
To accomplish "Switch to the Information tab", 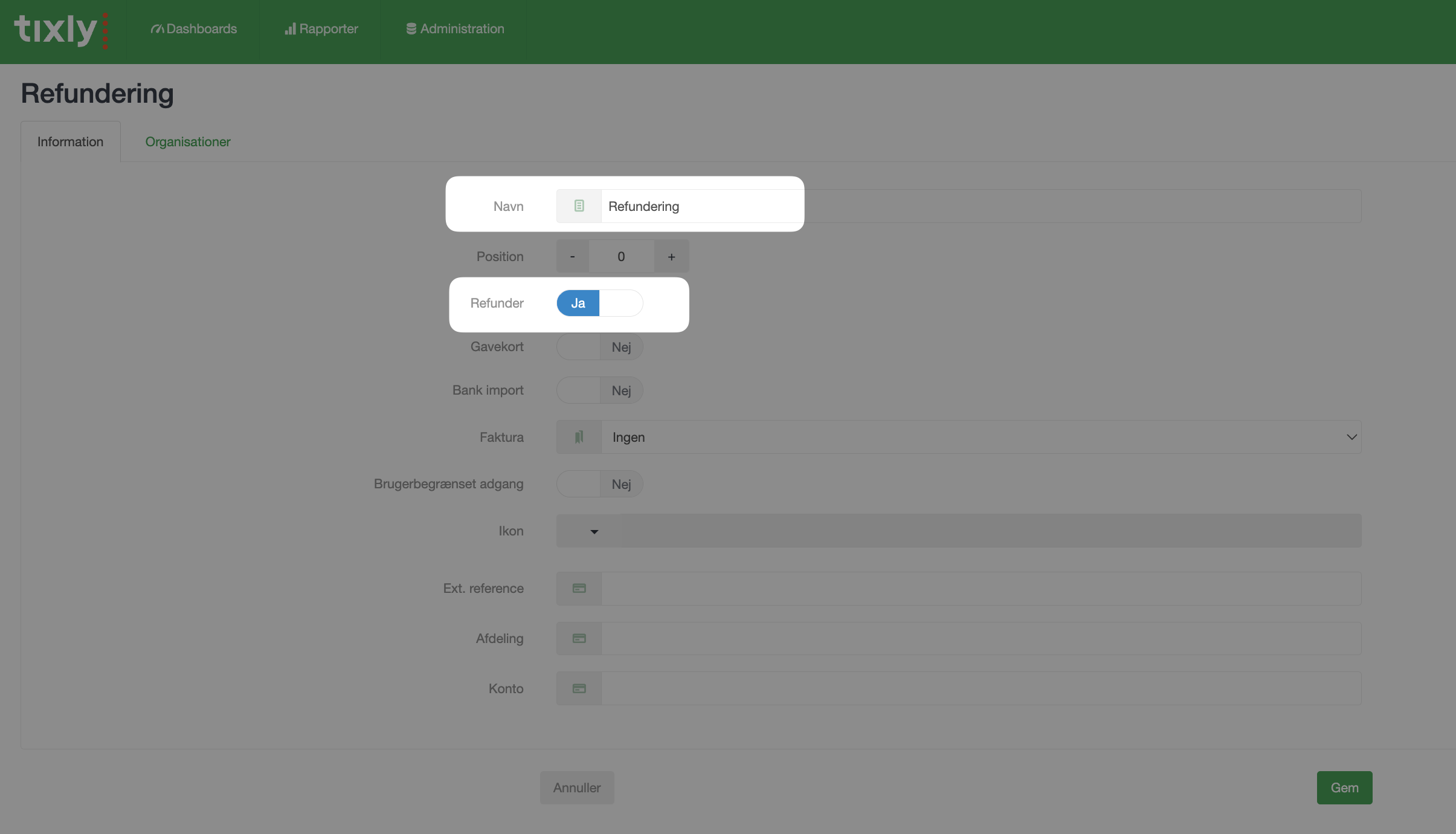I will tap(70, 141).
